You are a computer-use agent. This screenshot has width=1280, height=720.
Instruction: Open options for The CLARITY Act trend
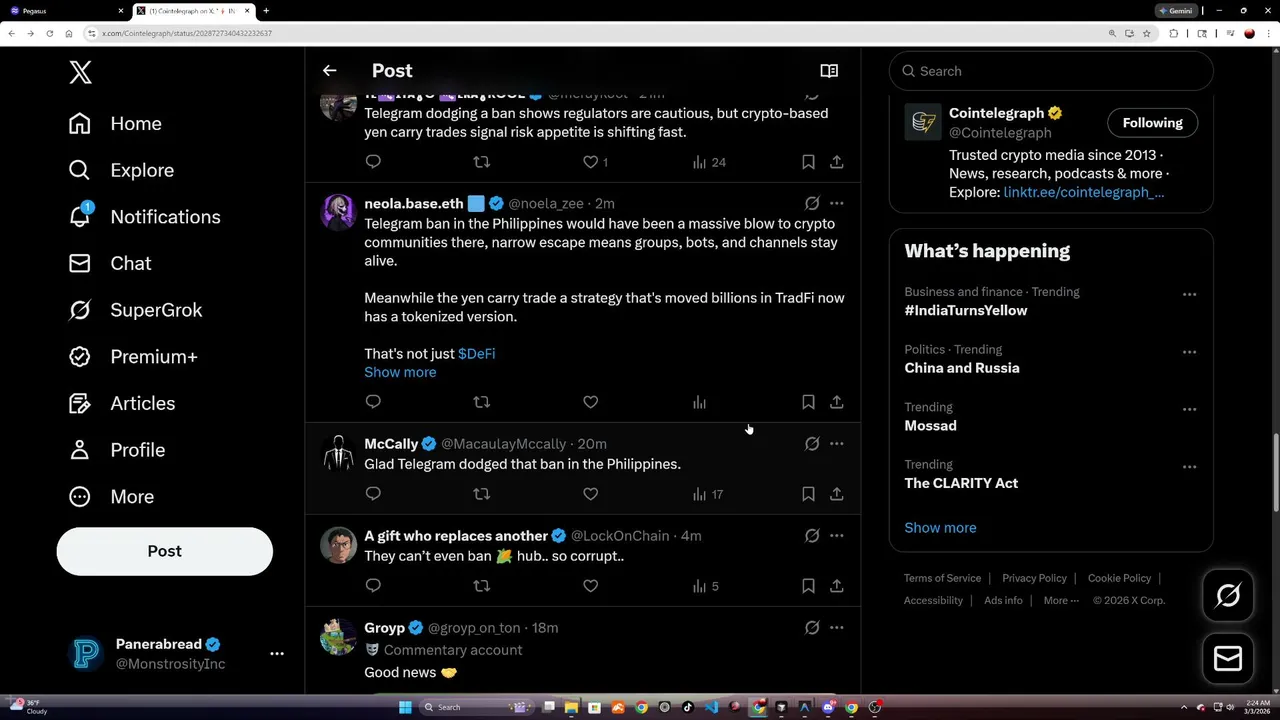pos(1189,467)
